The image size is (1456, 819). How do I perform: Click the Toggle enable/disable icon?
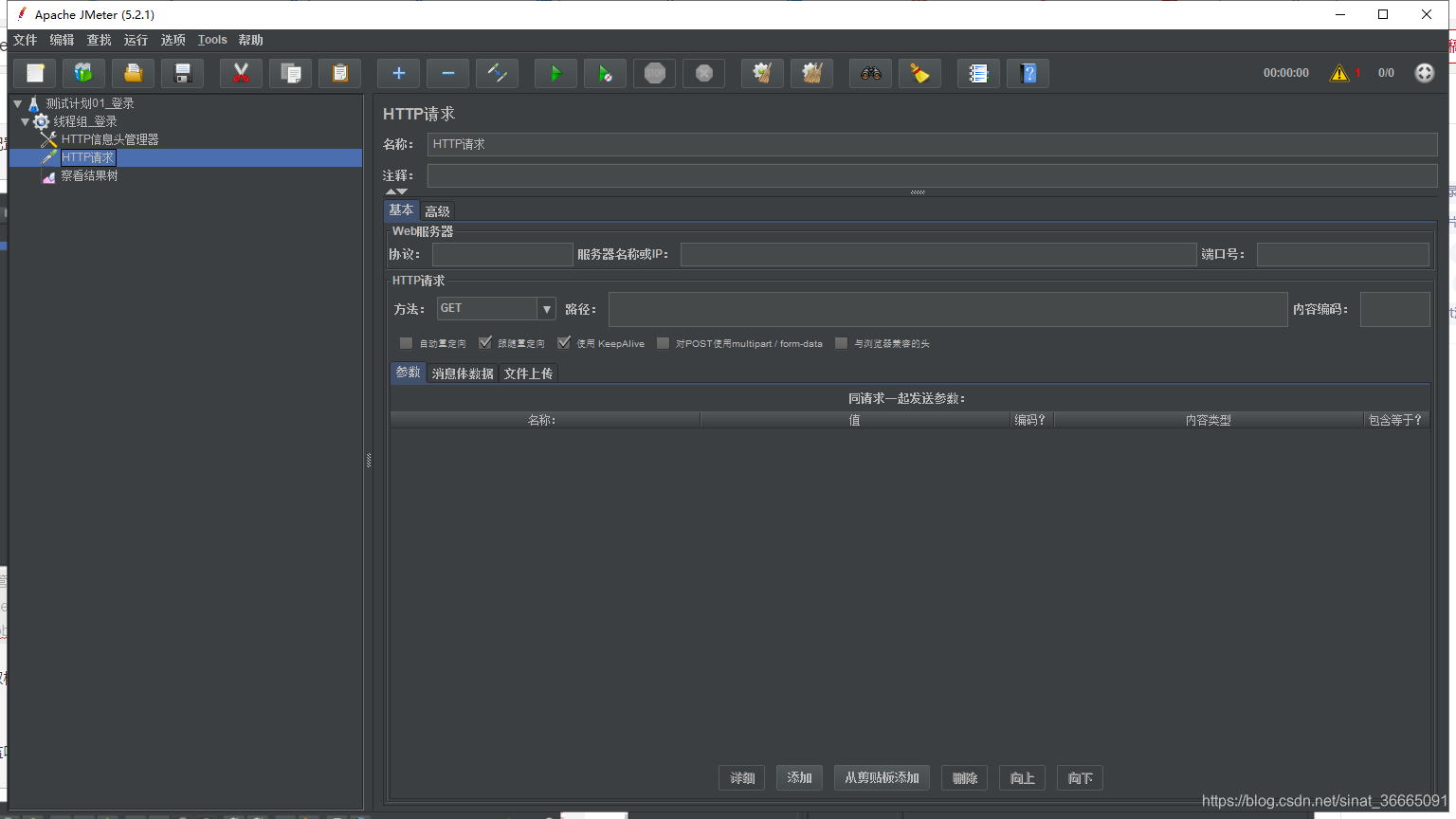point(498,73)
